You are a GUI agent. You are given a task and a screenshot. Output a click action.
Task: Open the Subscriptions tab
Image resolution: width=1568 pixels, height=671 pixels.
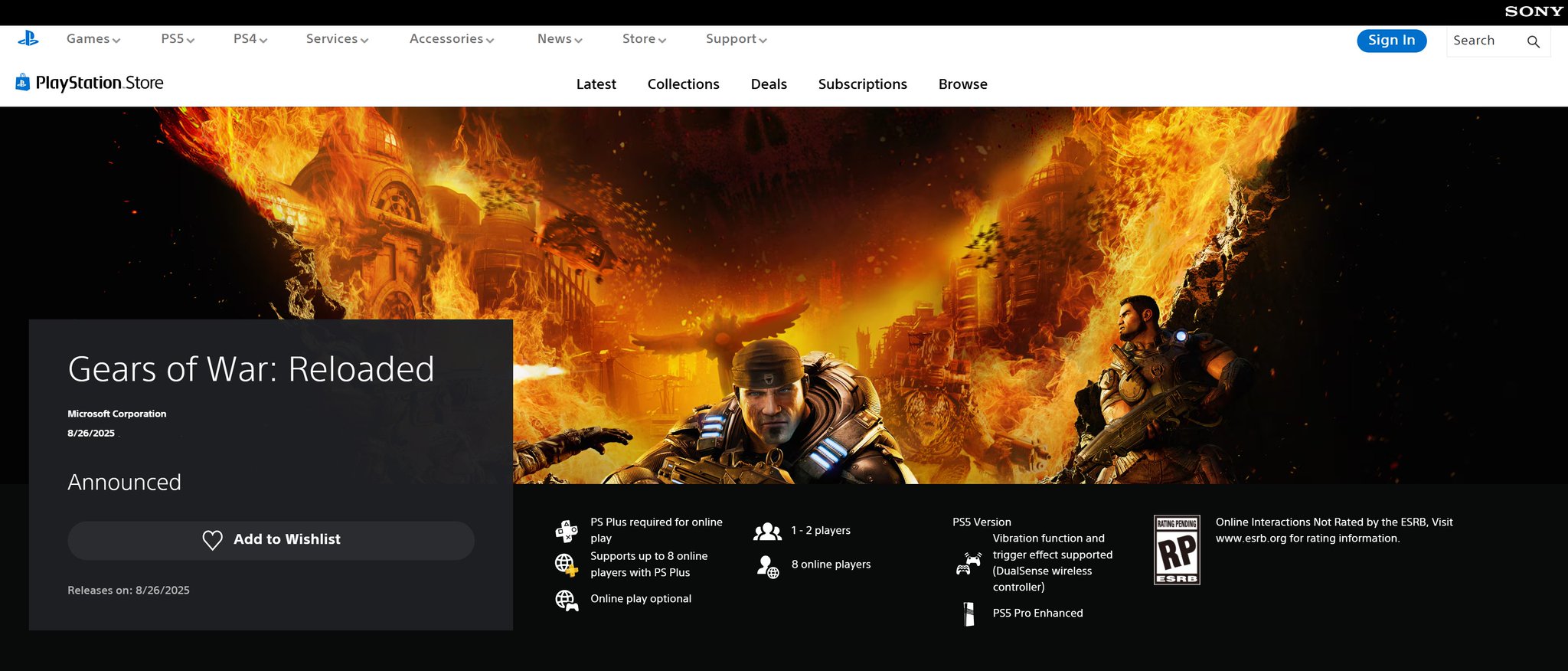pos(862,84)
